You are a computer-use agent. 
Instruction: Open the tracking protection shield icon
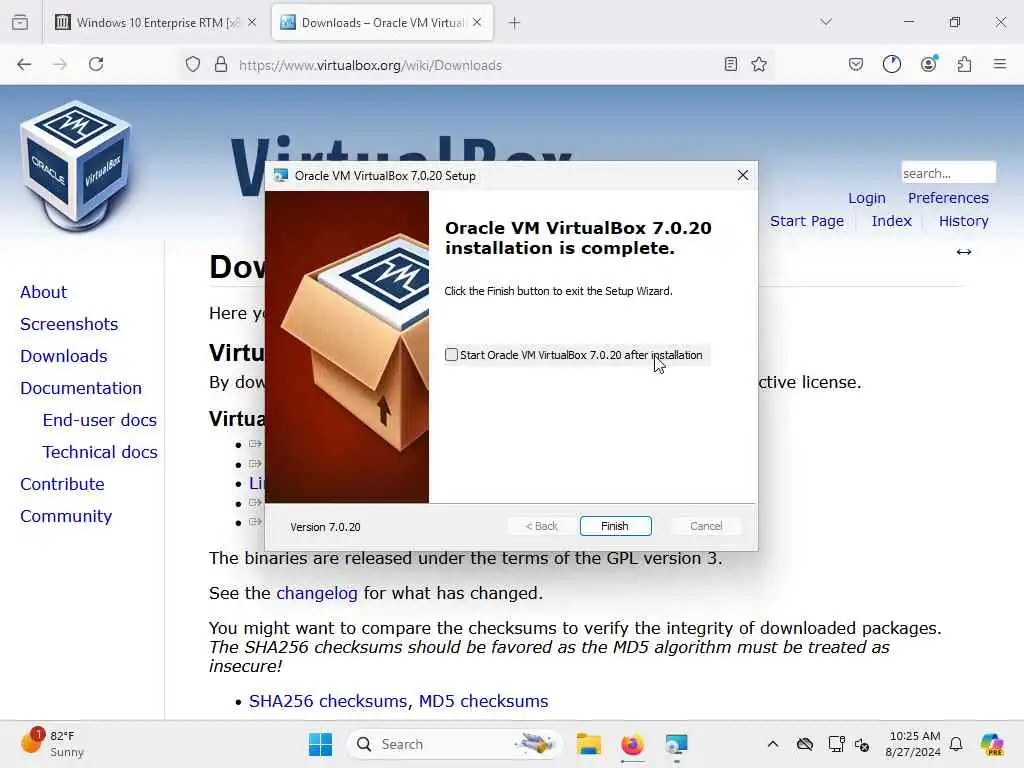pos(193,65)
